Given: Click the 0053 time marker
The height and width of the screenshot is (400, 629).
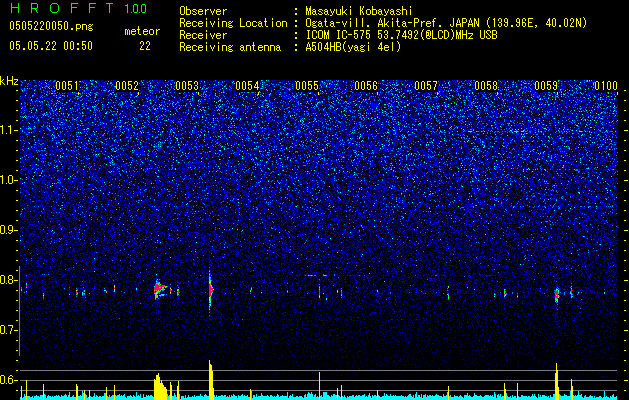Looking at the screenshot, I should coord(187,86).
